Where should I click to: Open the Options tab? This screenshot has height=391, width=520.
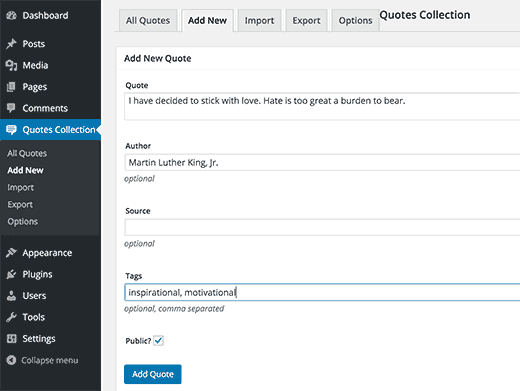(355, 20)
